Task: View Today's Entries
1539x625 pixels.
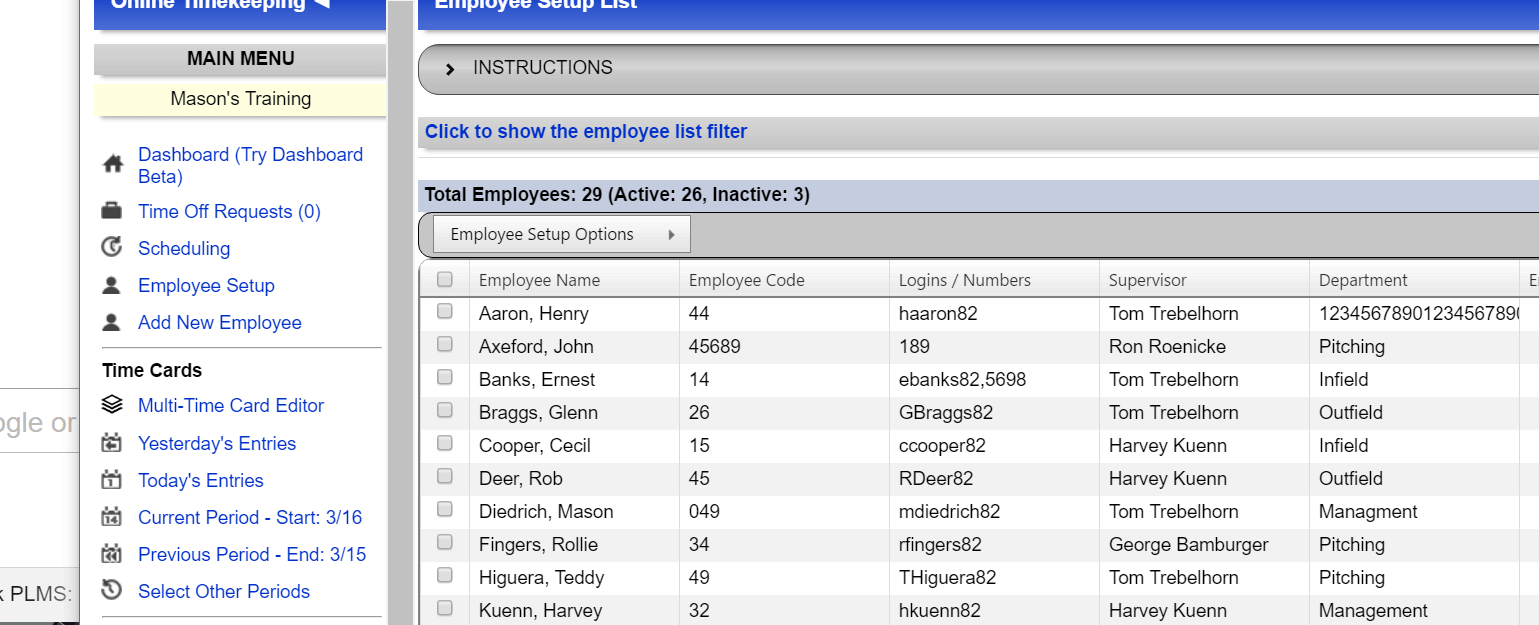Action: [201, 480]
